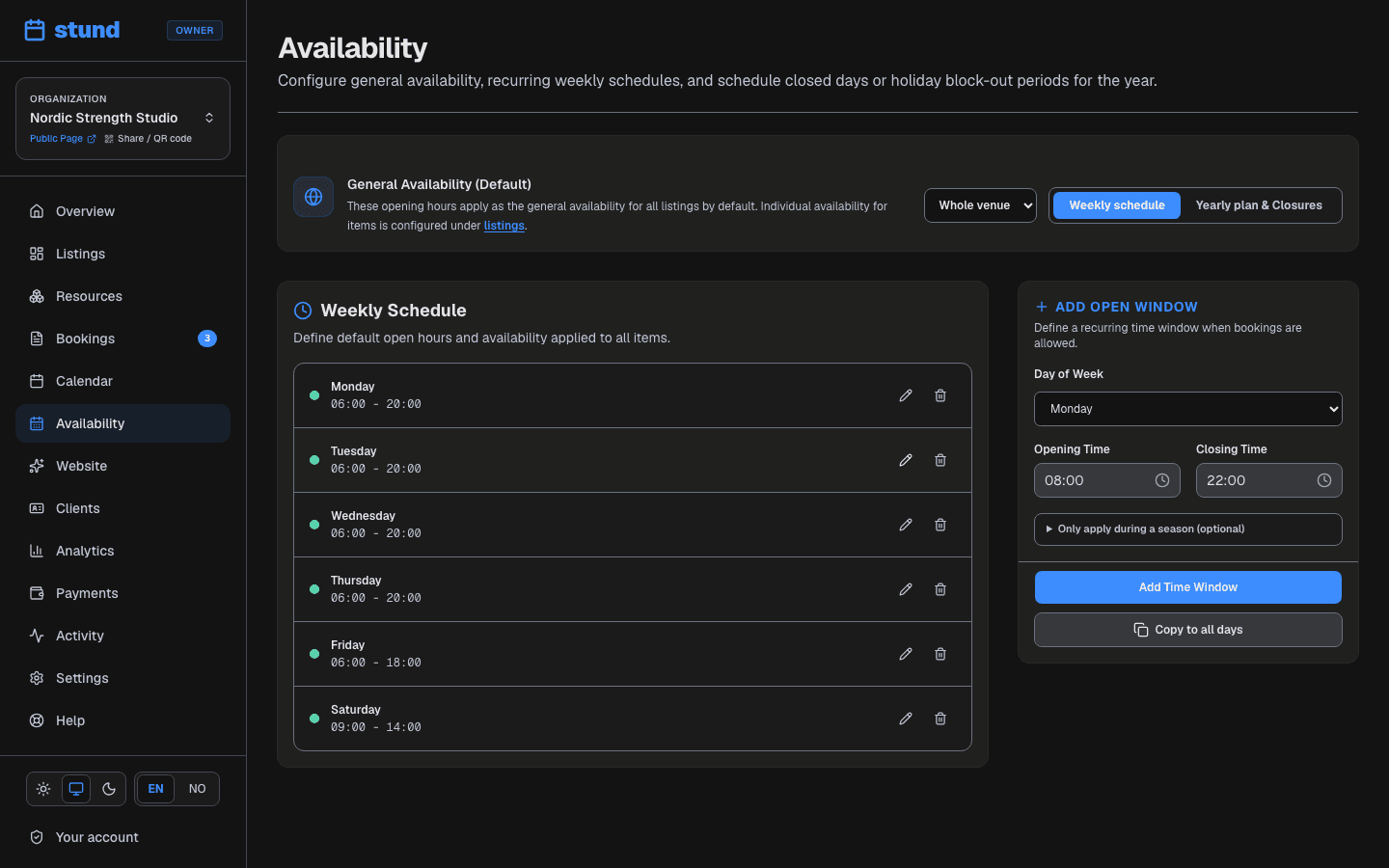Screen dimensions: 1389x868
Task: Switch to Yearly plan & Closures tab
Action: point(1259,205)
